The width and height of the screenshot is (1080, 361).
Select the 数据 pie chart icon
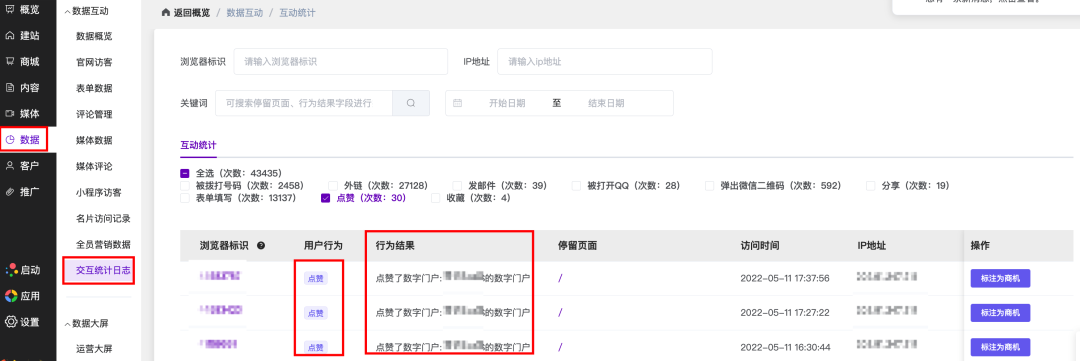coord(10,140)
